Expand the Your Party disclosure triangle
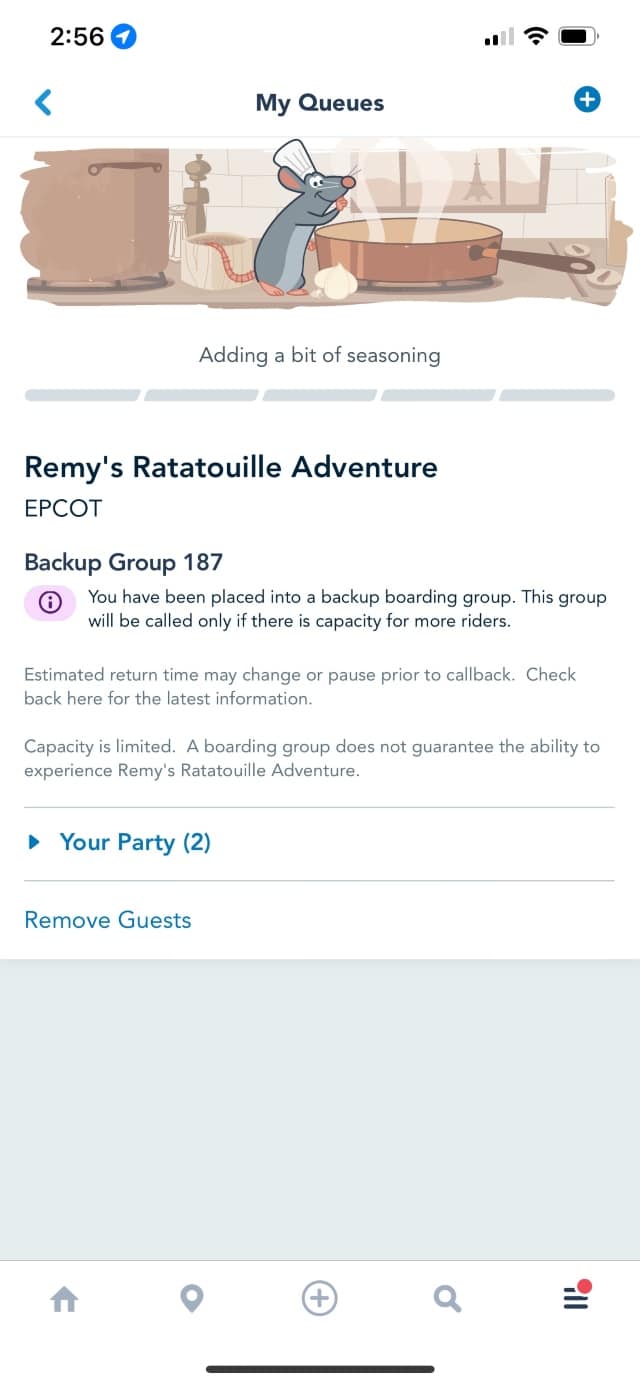 (35, 842)
